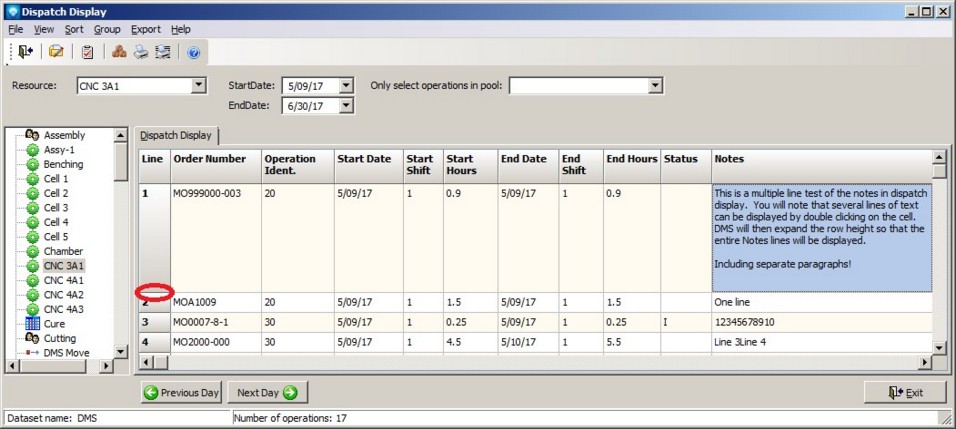Click the Next Day button
This screenshot has height=429, width=956.
(266, 392)
